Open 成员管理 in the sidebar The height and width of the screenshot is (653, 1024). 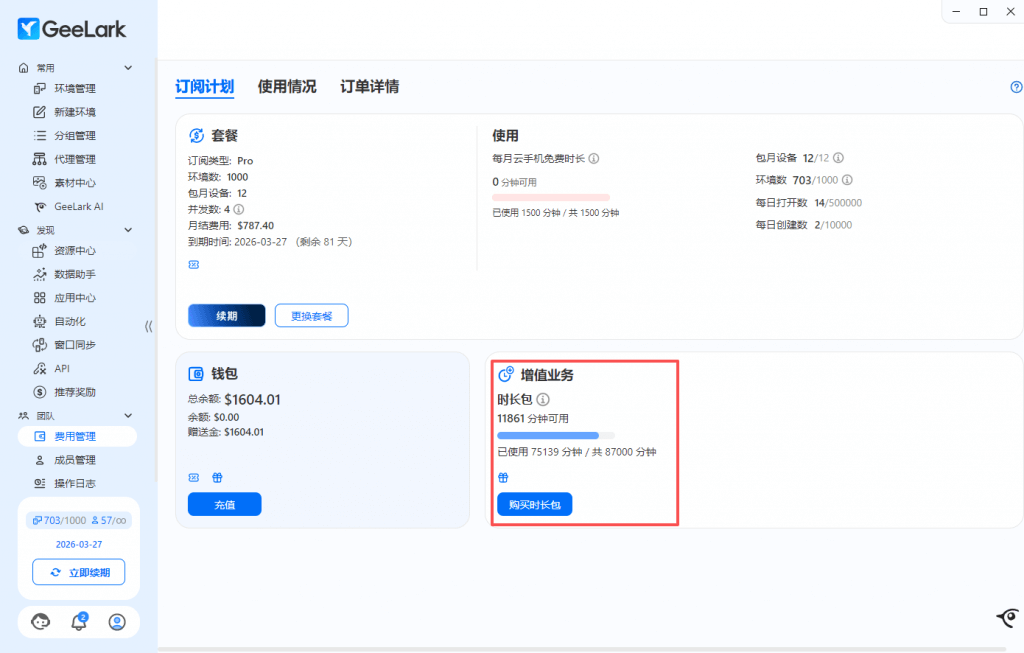point(75,460)
